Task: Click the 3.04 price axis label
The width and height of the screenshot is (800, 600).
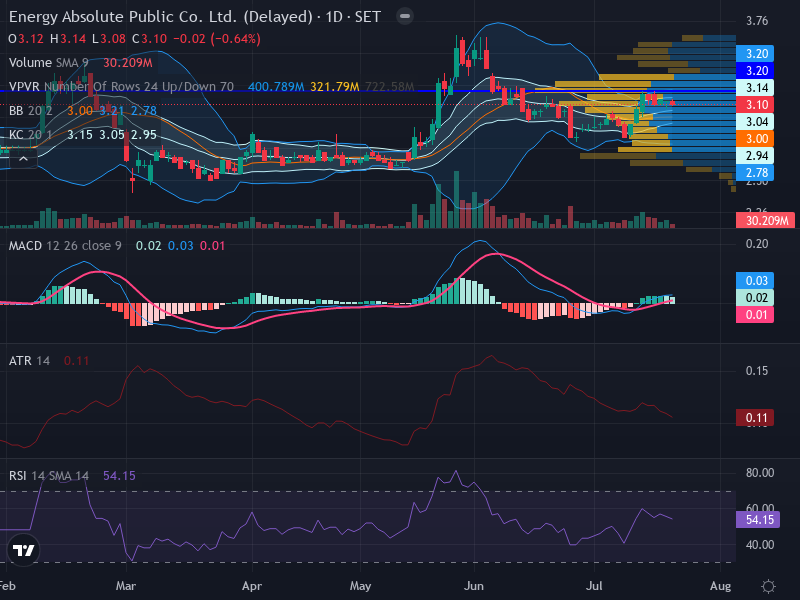Action: (x=755, y=121)
